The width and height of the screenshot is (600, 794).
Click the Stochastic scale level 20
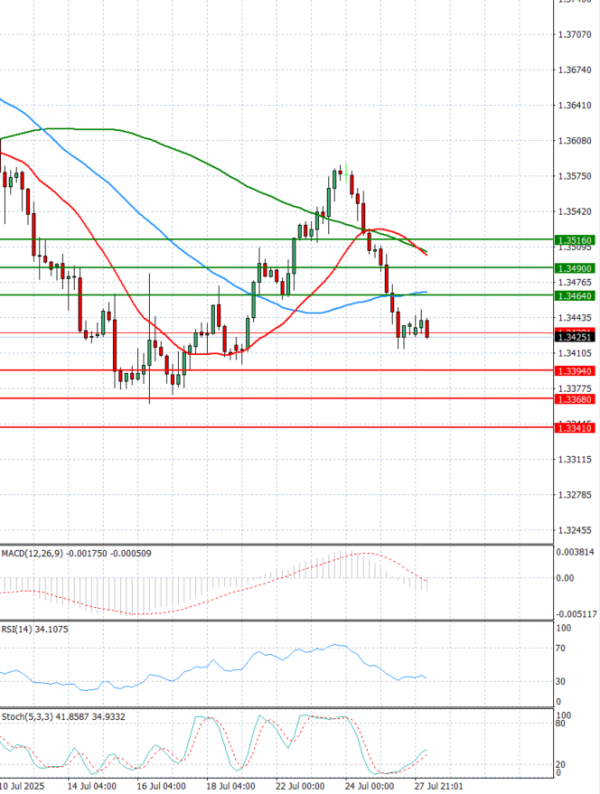click(x=561, y=765)
